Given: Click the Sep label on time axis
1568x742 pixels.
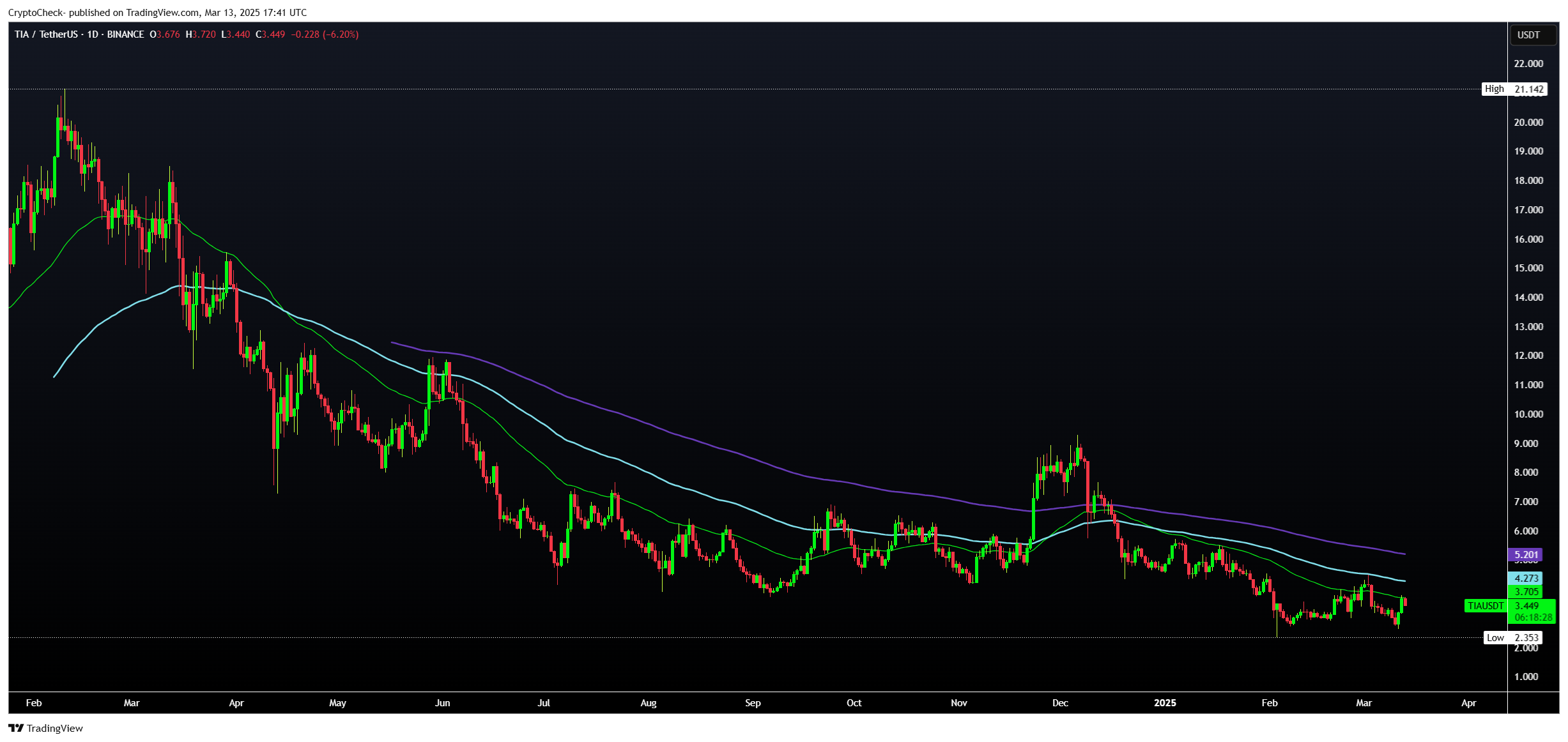Looking at the screenshot, I should (x=753, y=702).
